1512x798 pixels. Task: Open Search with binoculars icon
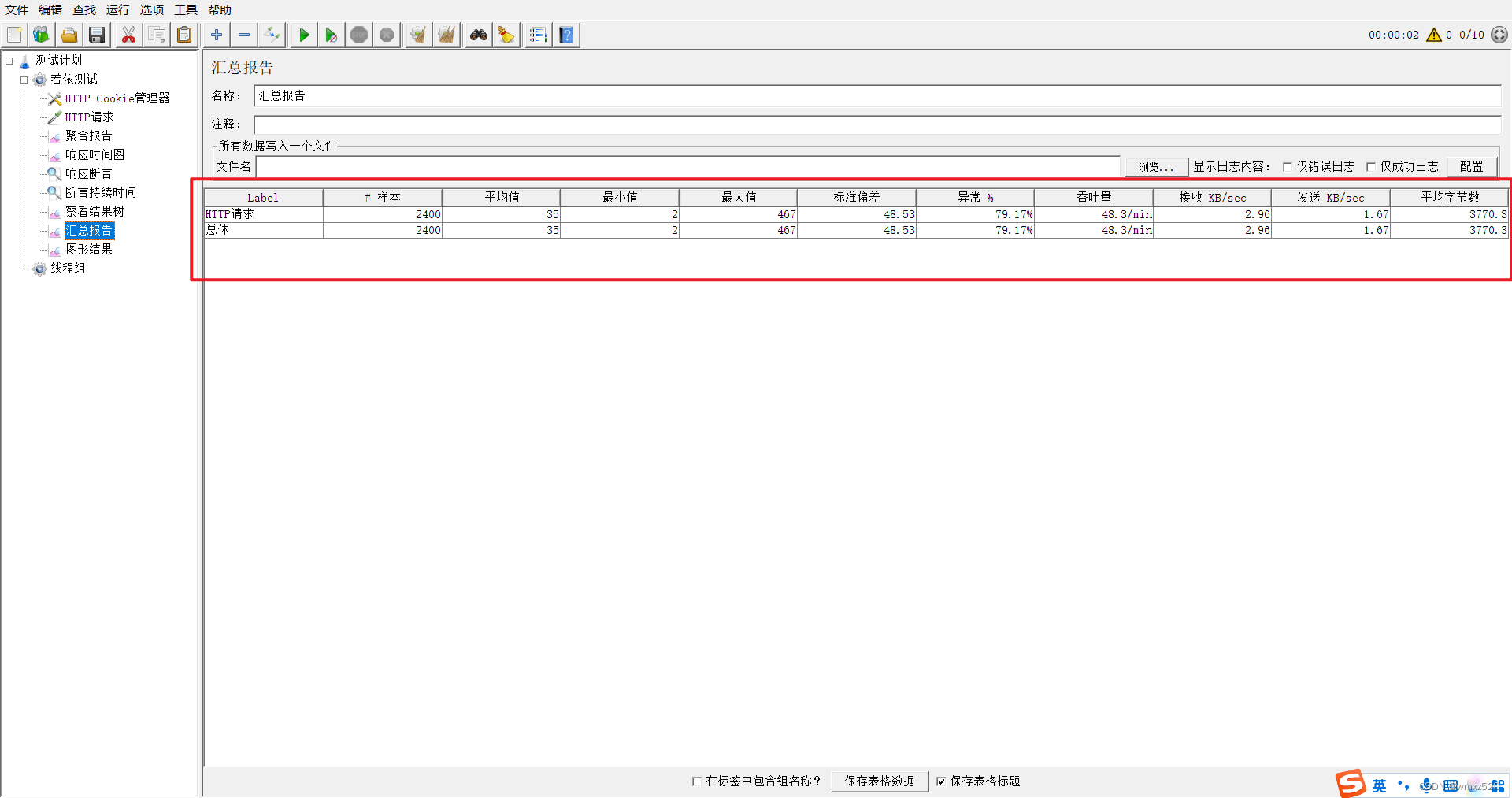pos(478,35)
